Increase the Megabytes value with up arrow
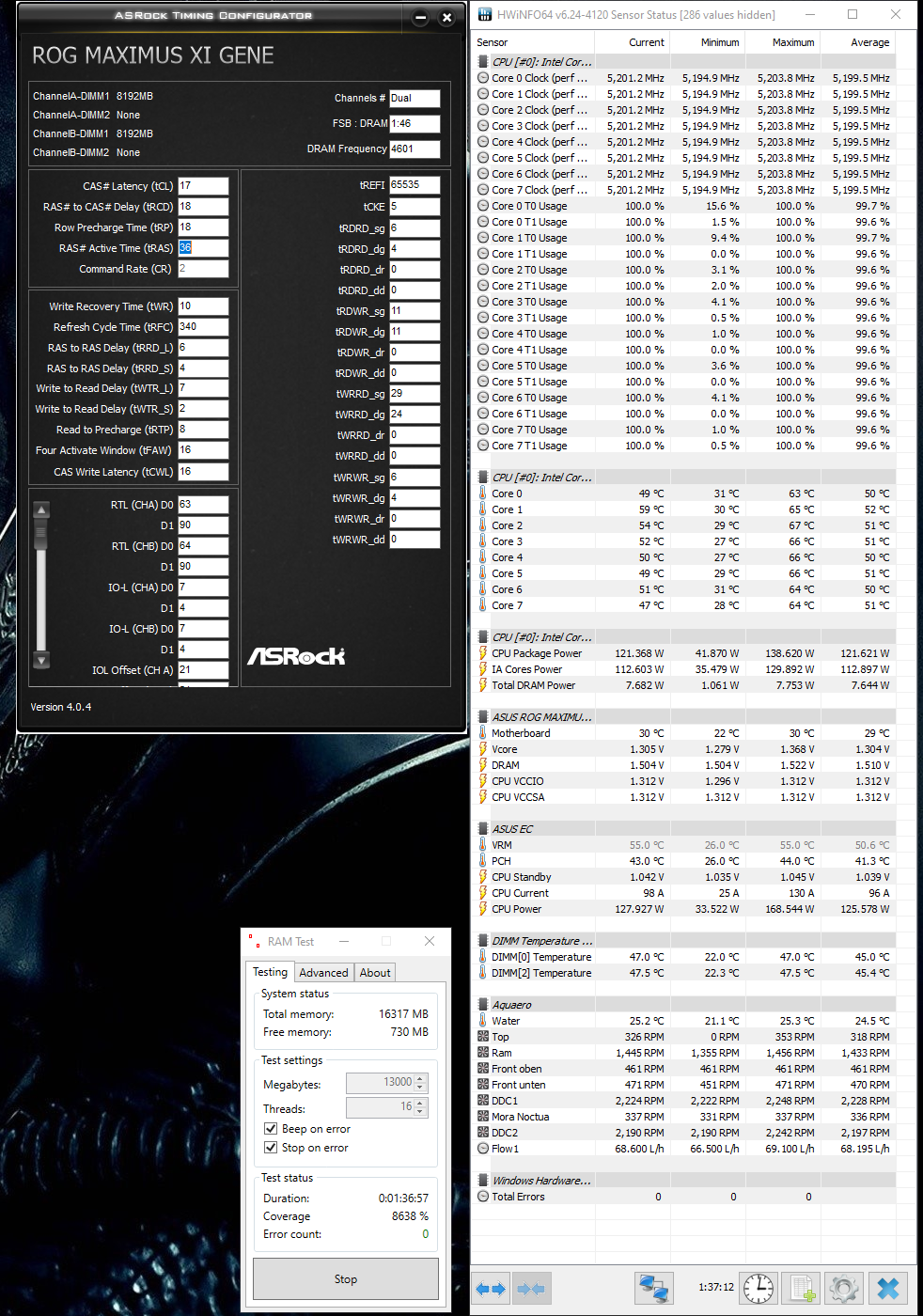The height and width of the screenshot is (1316, 923). click(421, 1079)
